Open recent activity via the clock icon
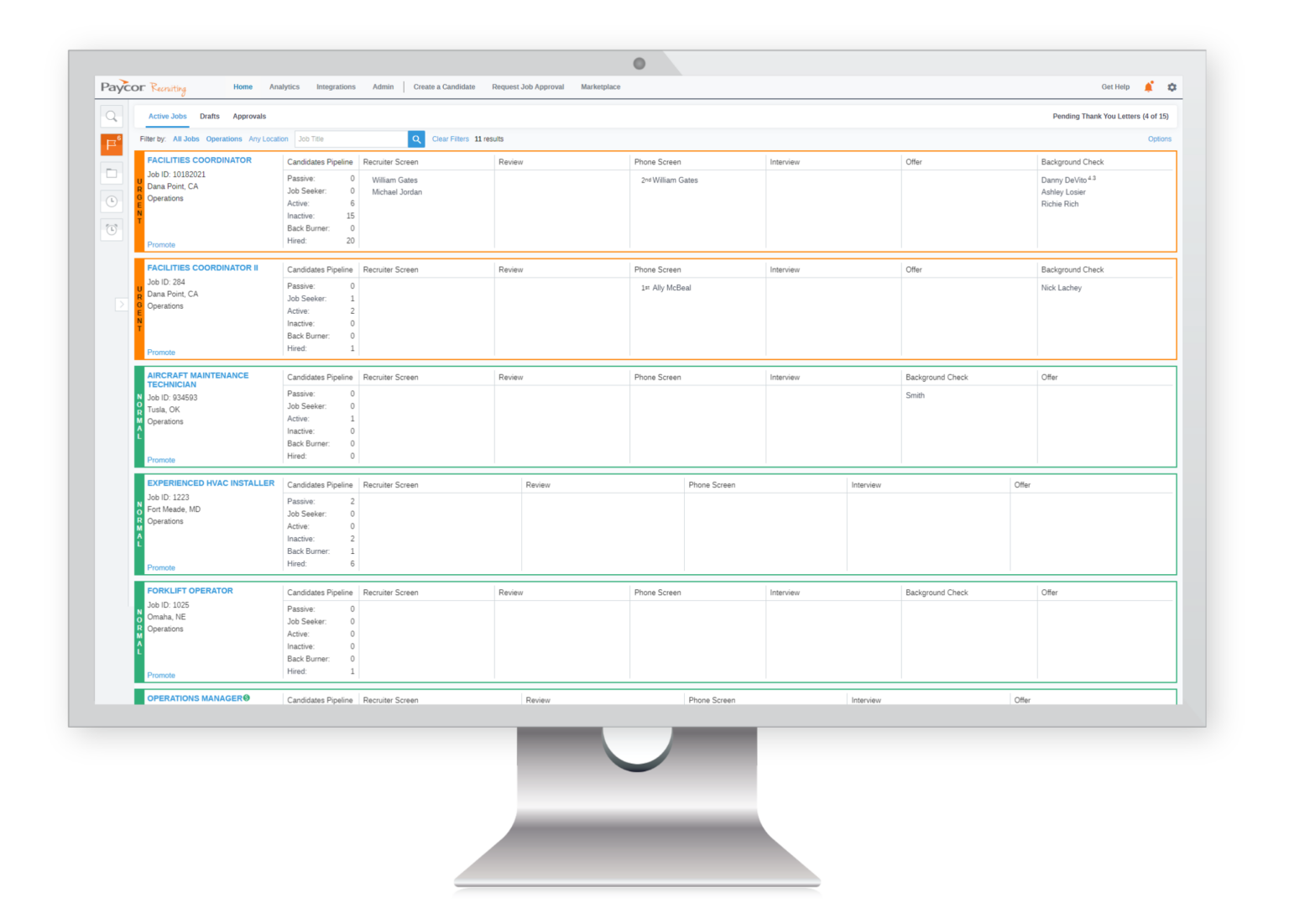 [x=111, y=201]
